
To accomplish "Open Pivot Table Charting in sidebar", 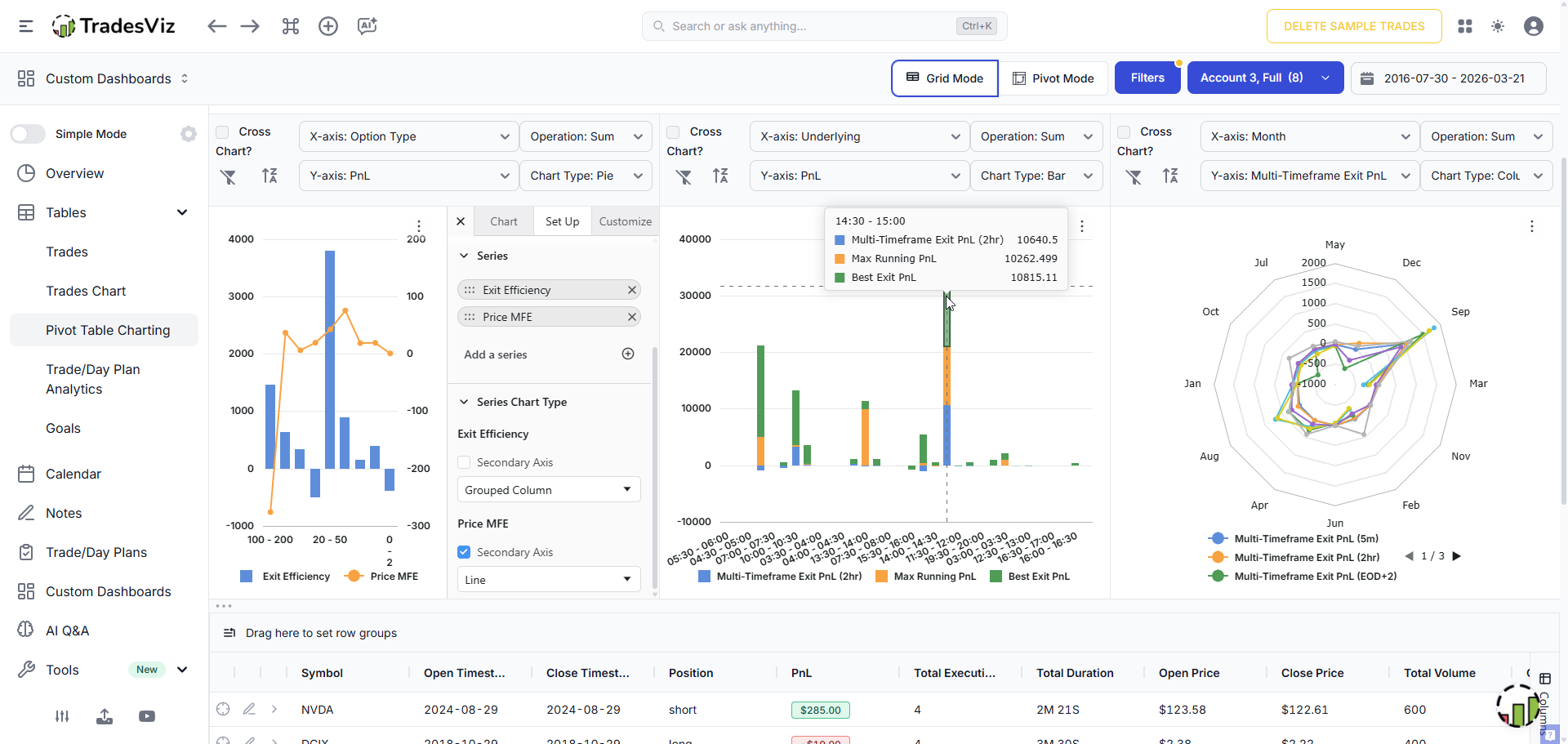I will 108,330.
